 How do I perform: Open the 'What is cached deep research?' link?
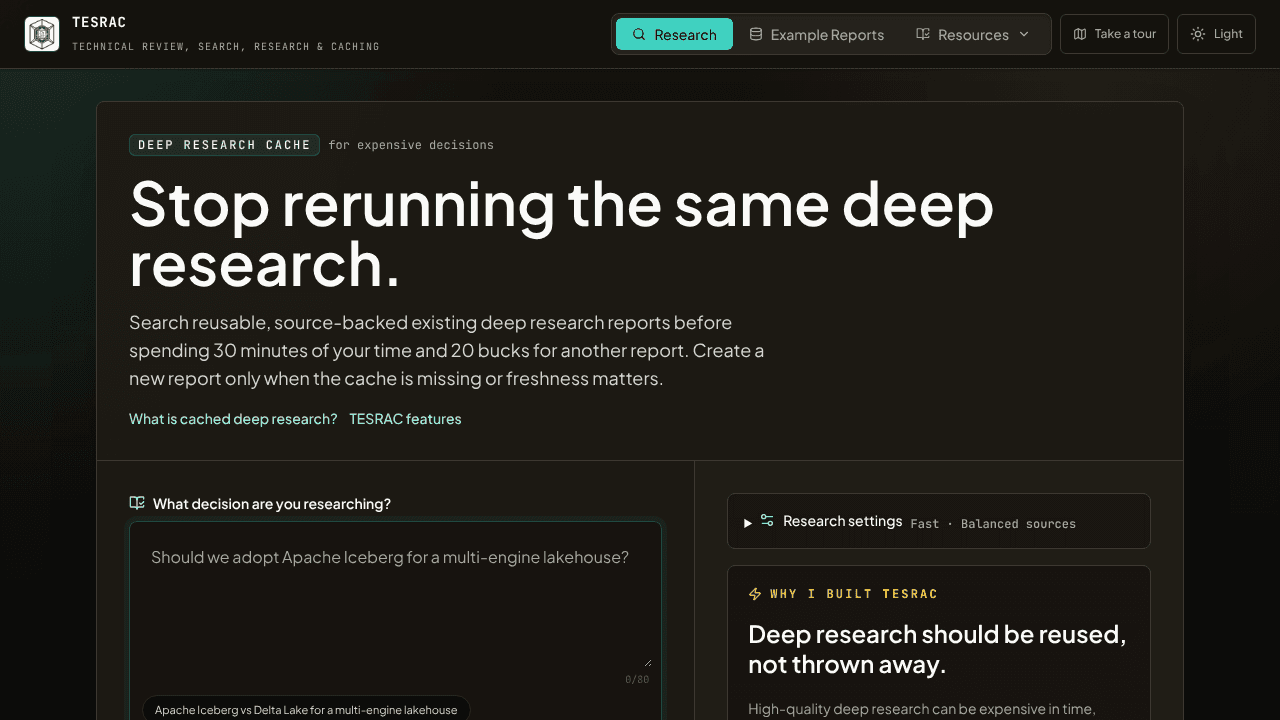click(x=233, y=419)
